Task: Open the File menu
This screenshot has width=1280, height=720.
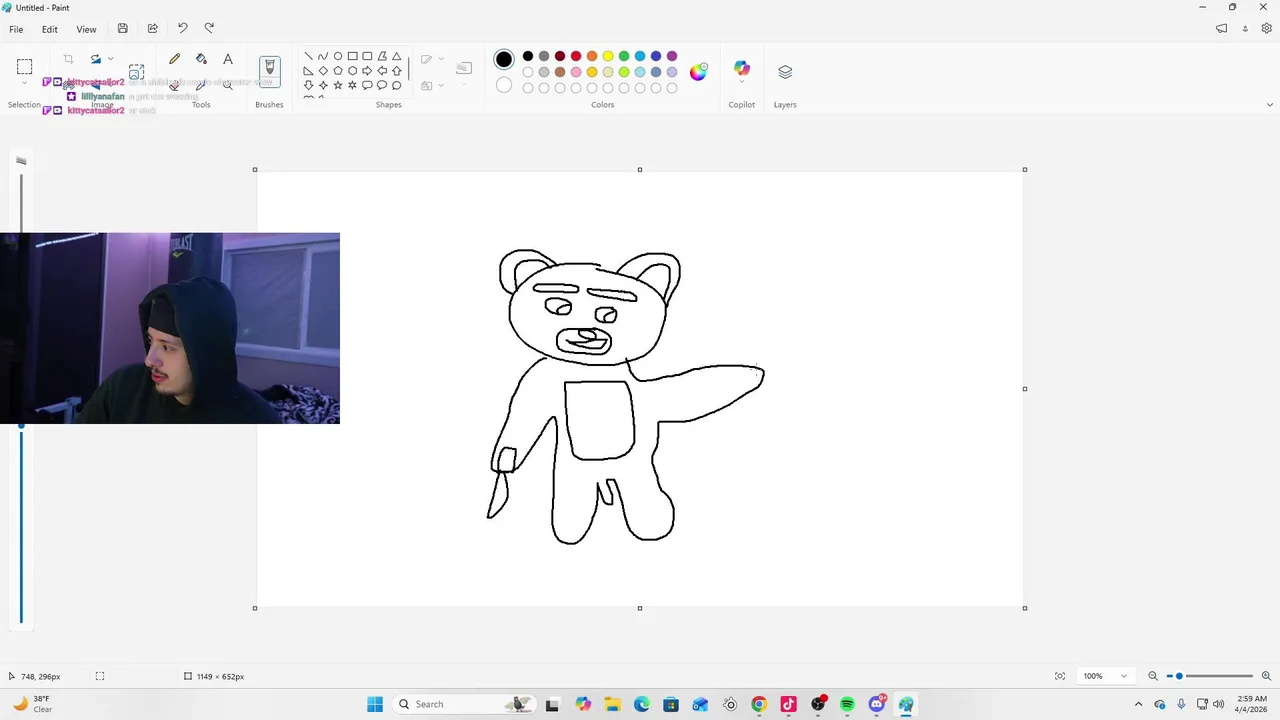Action: coord(16,29)
